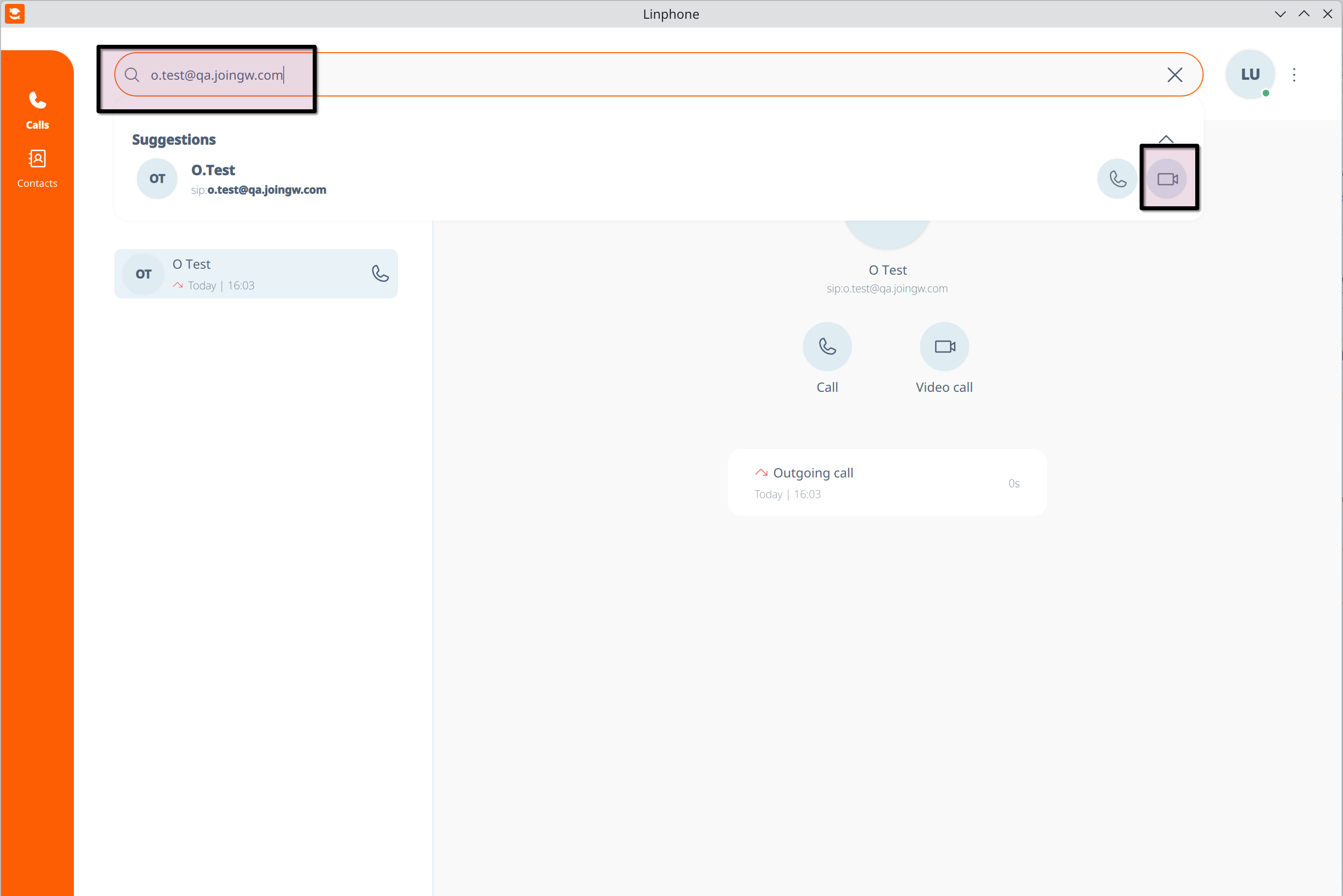Click the Linphone logo in title bar
The width and height of the screenshot is (1343, 896).
pyautogui.click(x=15, y=14)
